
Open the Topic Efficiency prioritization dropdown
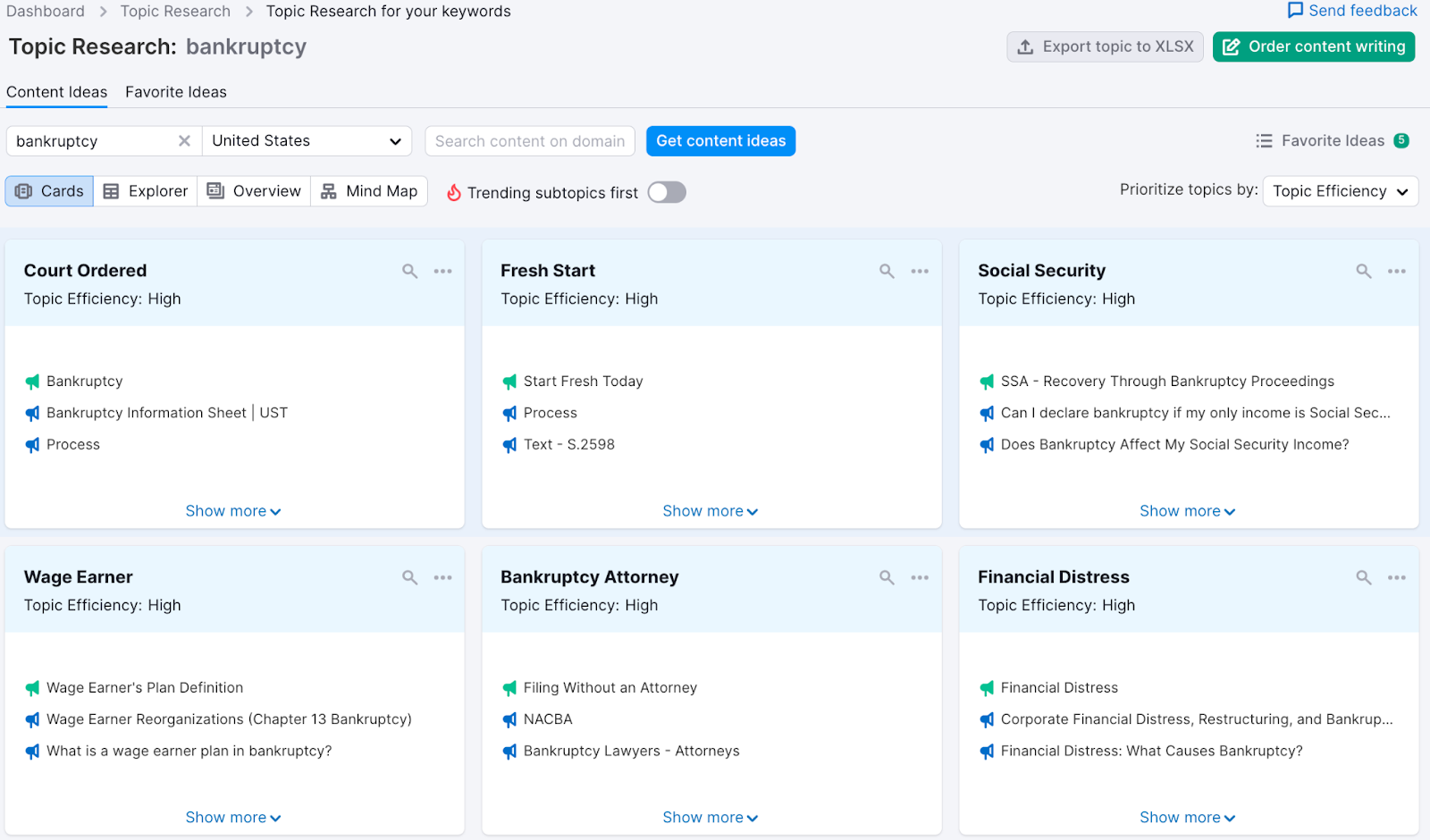1340,191
